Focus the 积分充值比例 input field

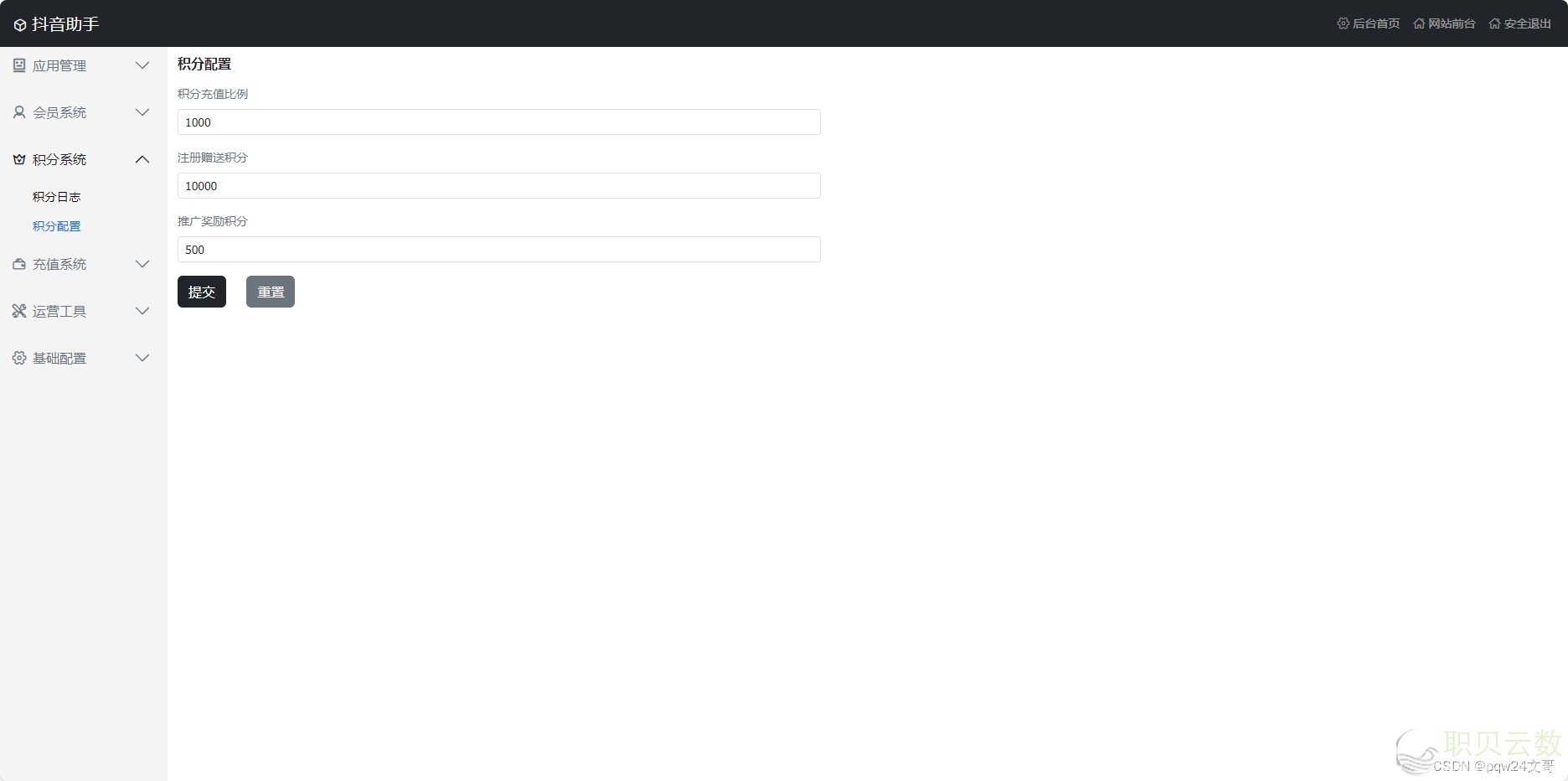click(x=499, y=122)
